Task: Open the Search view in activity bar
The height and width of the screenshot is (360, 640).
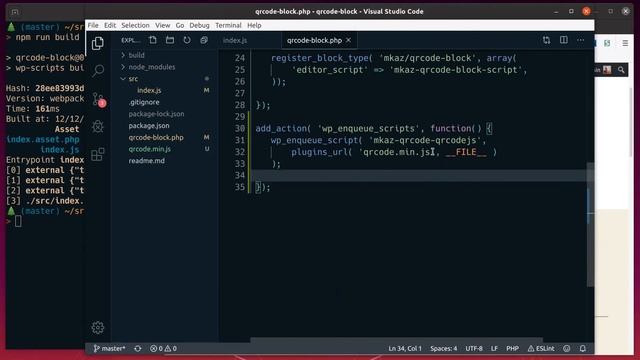Action: pos(98,71)
